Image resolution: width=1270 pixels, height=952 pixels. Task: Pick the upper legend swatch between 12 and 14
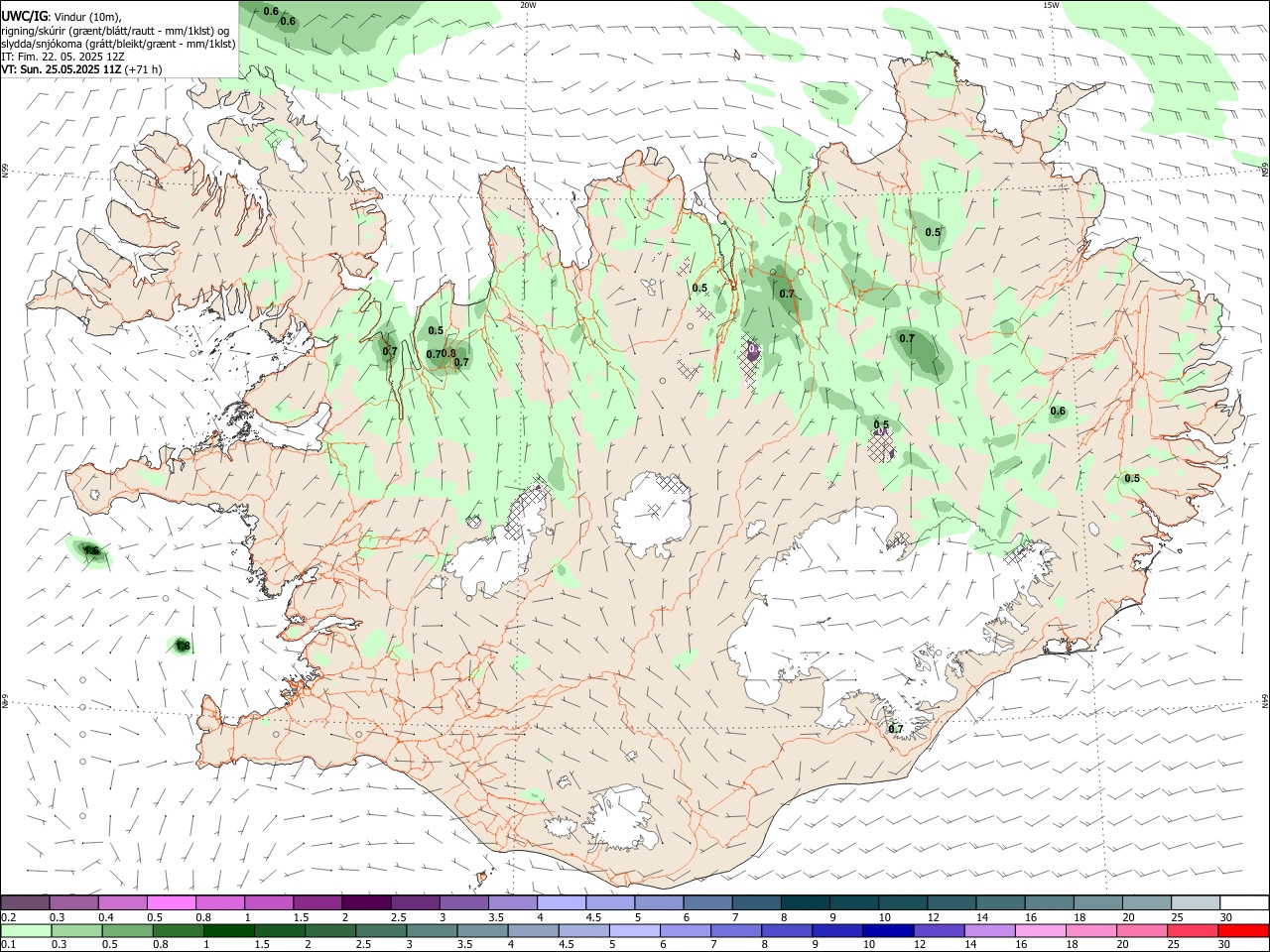952,902
